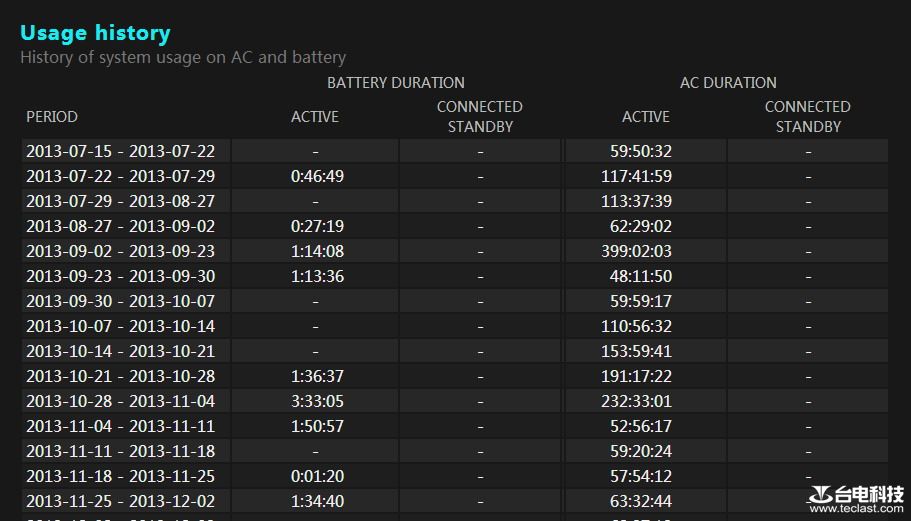Open the www.teclast.com link
The image size is (911, 521).
[x=856, y=509]
